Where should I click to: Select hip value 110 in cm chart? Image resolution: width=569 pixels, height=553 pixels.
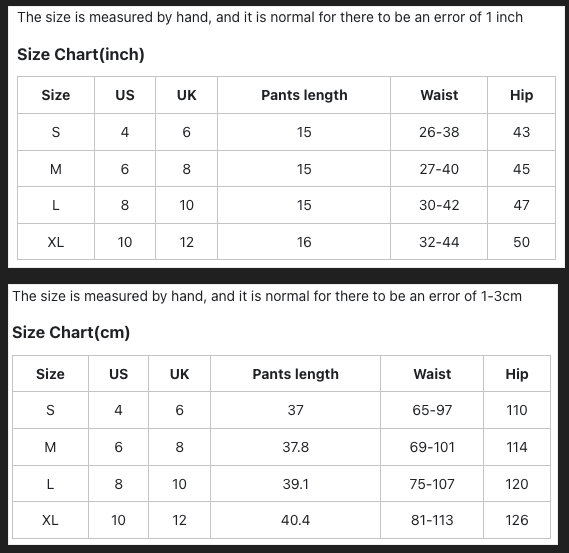[517, 410]
